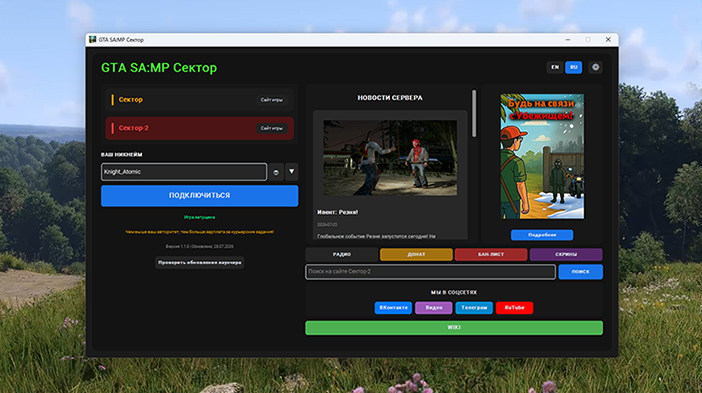Click Подробнее under the promo banner
Image resolution: width=702 pixels, height=393 pixels.
(x=542, y=235)
